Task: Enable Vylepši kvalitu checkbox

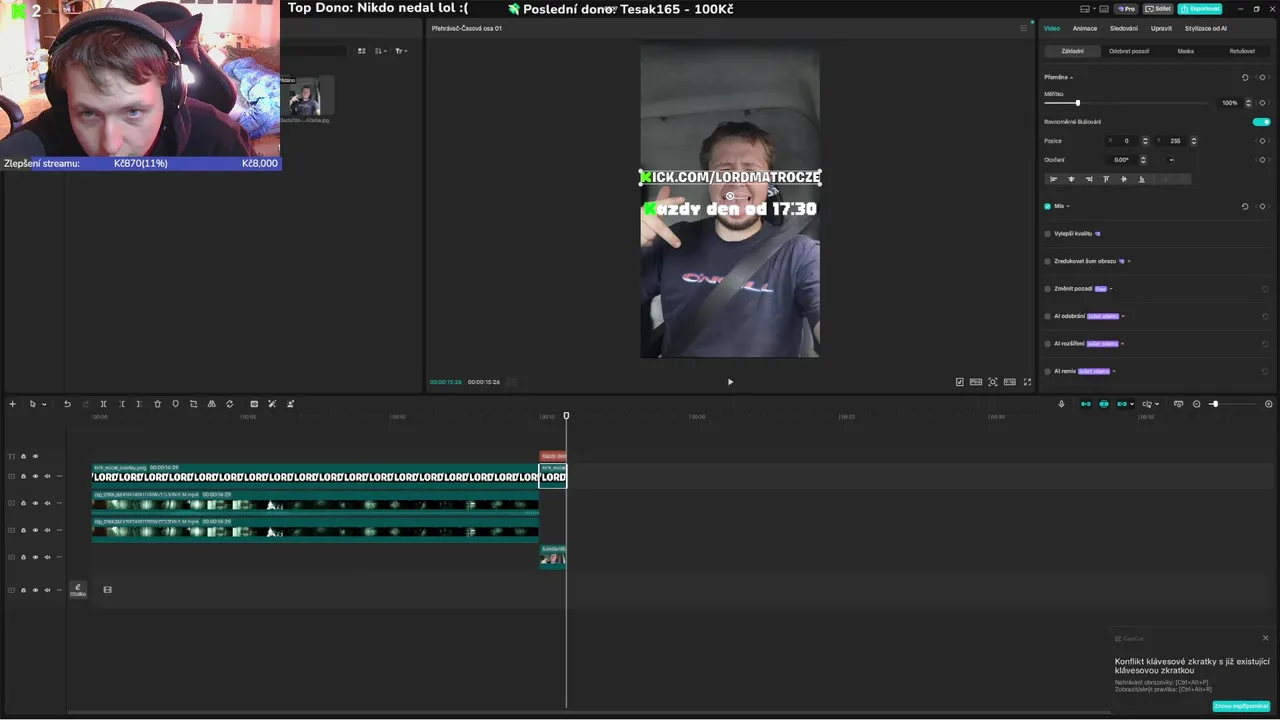Action: [1048, 234]
